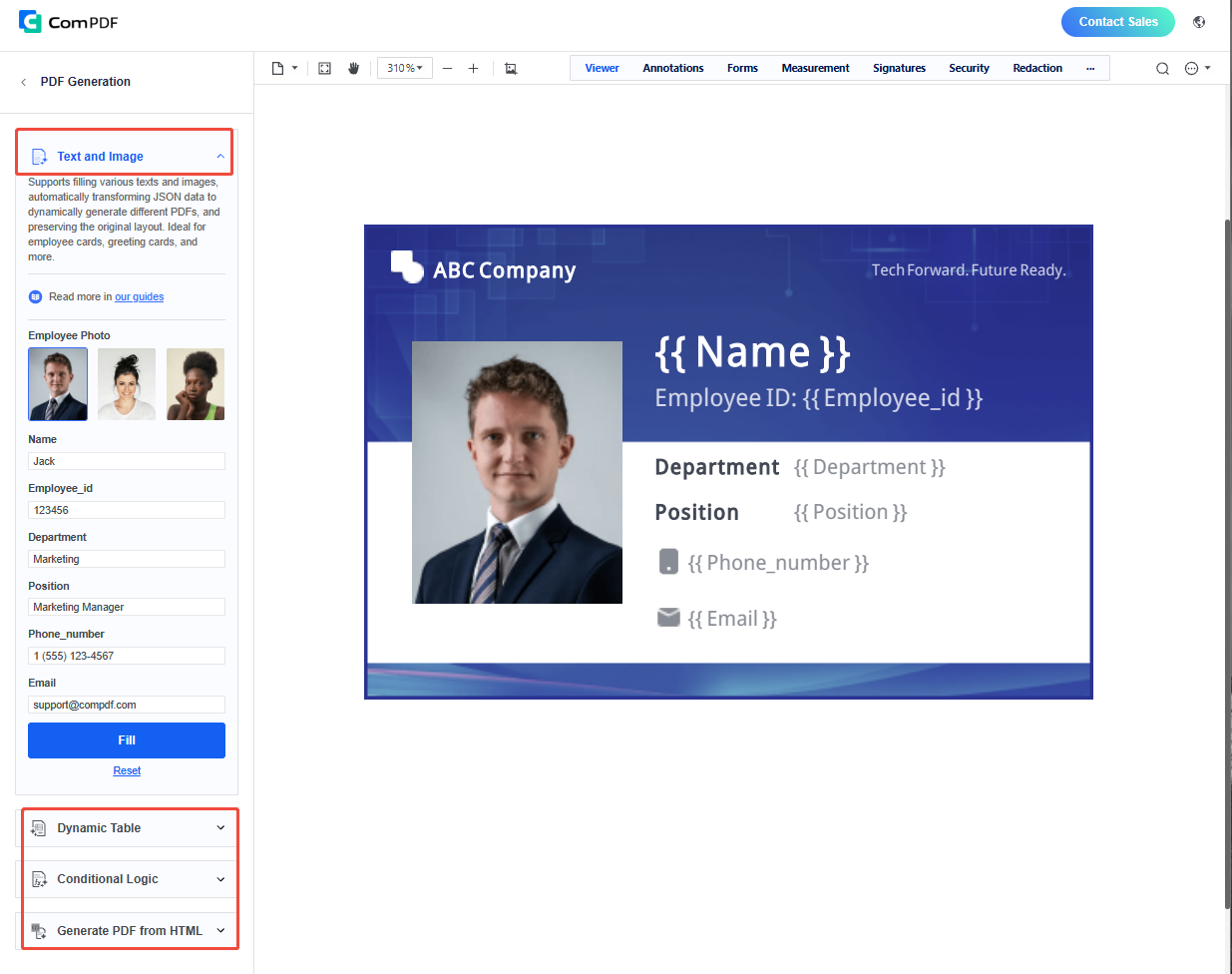
Task: Click the Department input field
Action: coord(127,559)
